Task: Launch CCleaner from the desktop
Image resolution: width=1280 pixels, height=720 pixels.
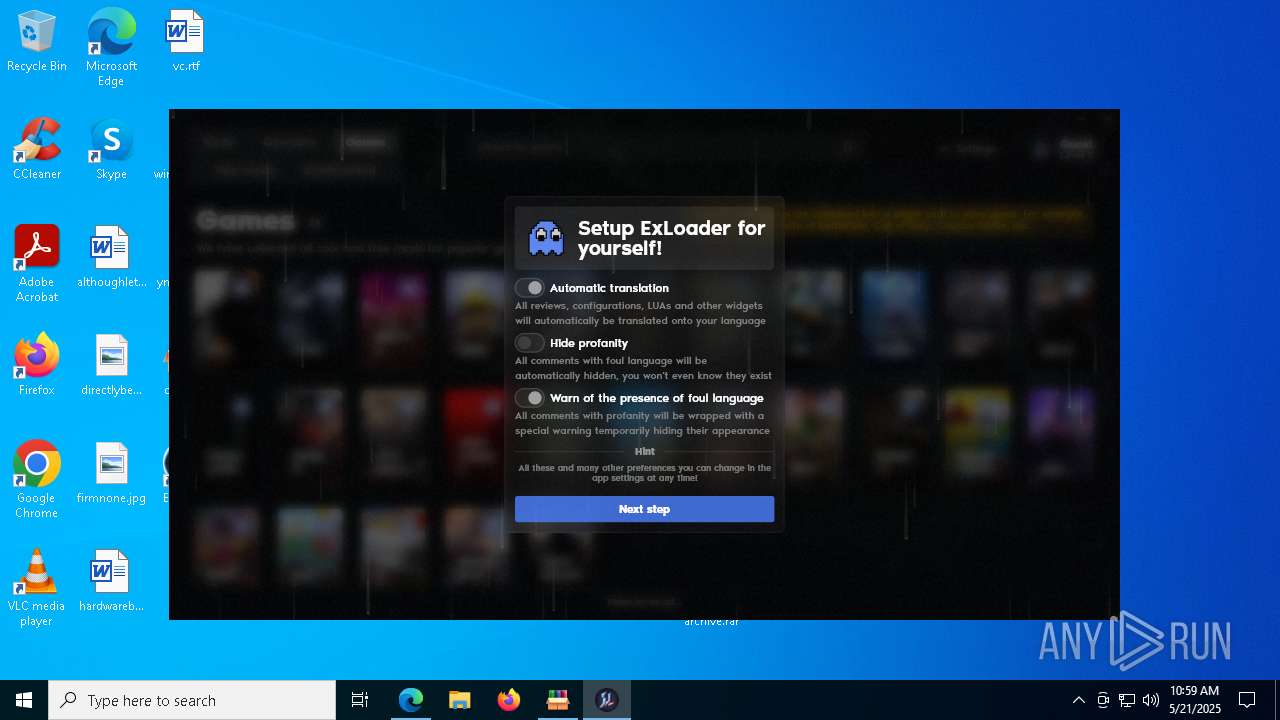Action: click(x=37, y=150)
